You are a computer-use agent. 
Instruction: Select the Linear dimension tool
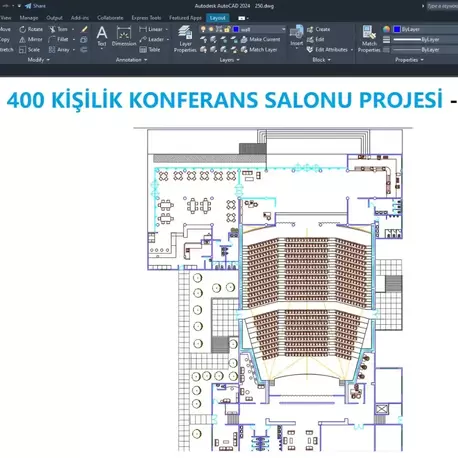(151, 29)
